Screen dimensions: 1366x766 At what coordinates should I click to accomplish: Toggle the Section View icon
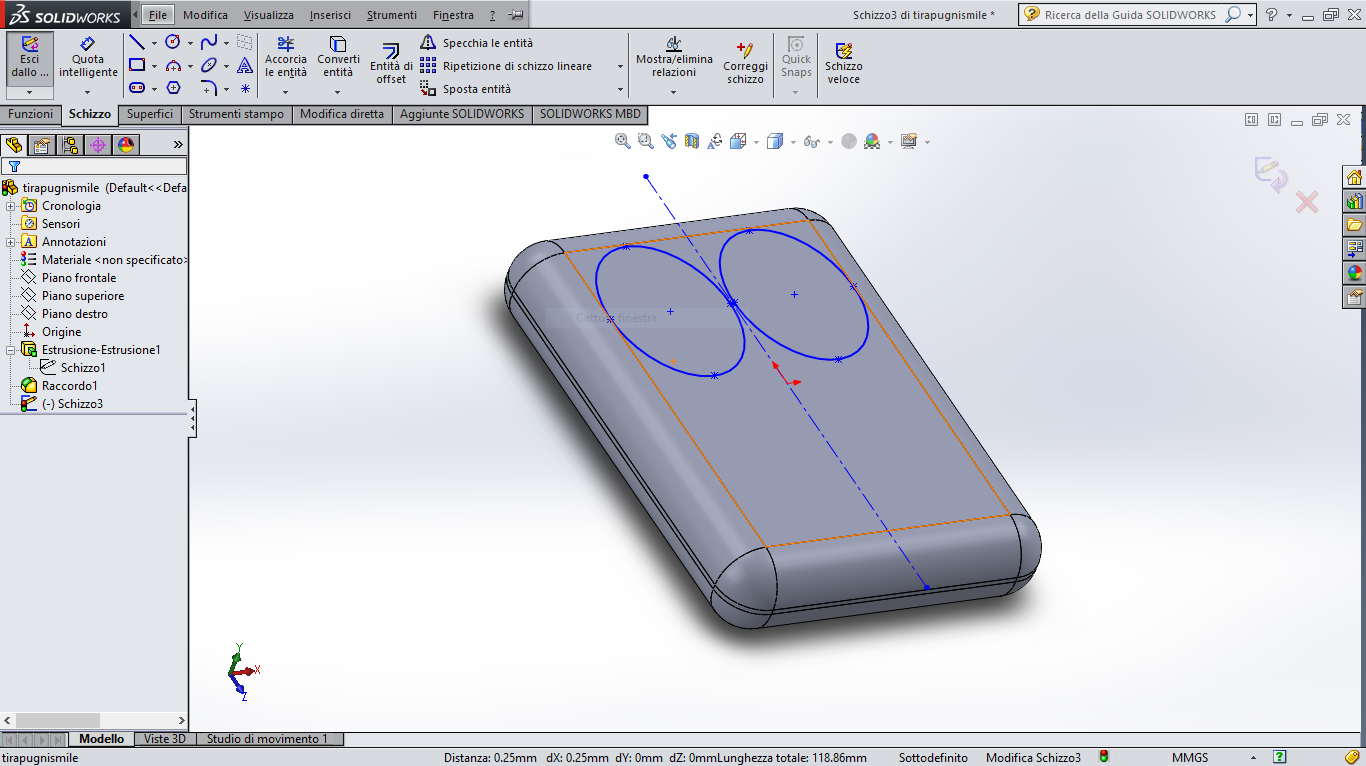point(692,142)
